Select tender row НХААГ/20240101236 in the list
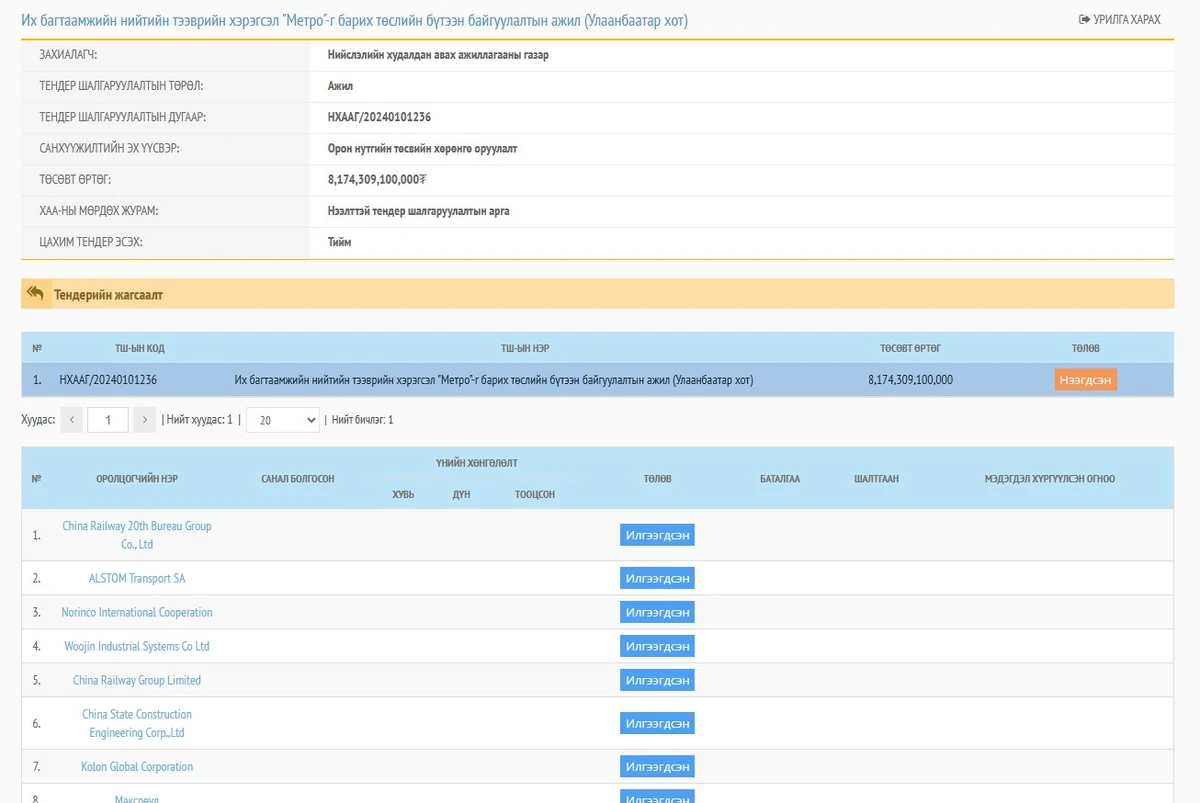Image resolution: width=1200 pixels, height=803 pixels. tap(108, 380)
